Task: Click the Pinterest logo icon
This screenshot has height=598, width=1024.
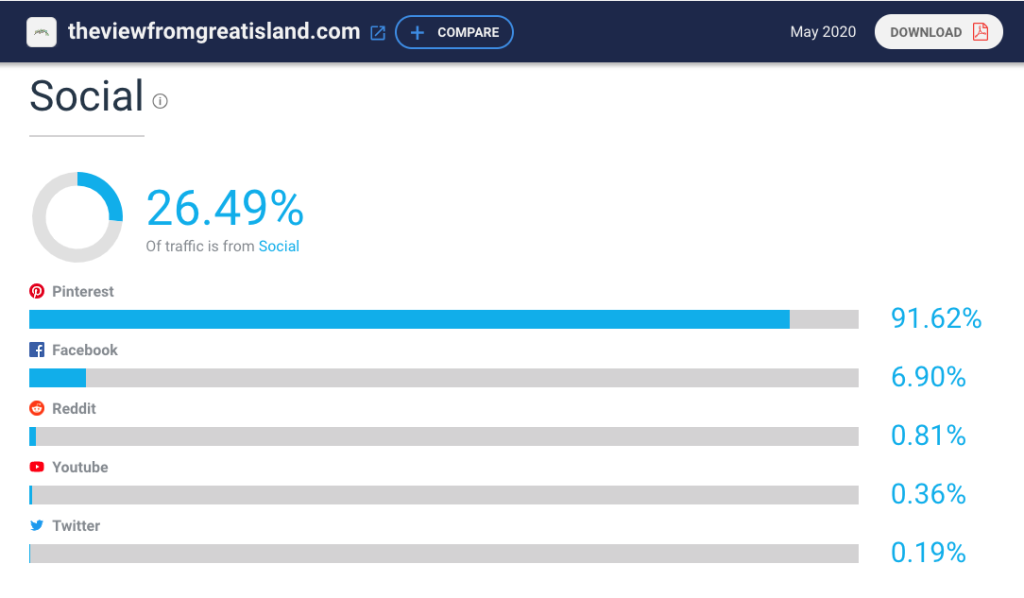Action: (x=37, y=291)
